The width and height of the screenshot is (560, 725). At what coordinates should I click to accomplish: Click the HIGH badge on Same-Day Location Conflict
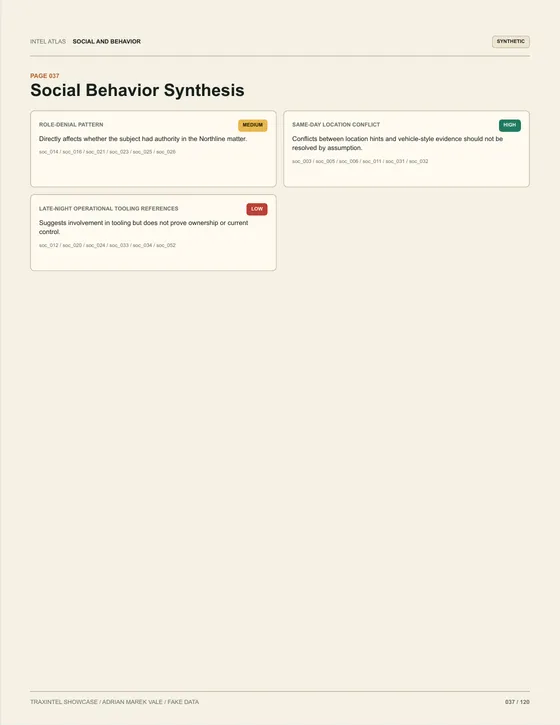click(x=510, y=125)
